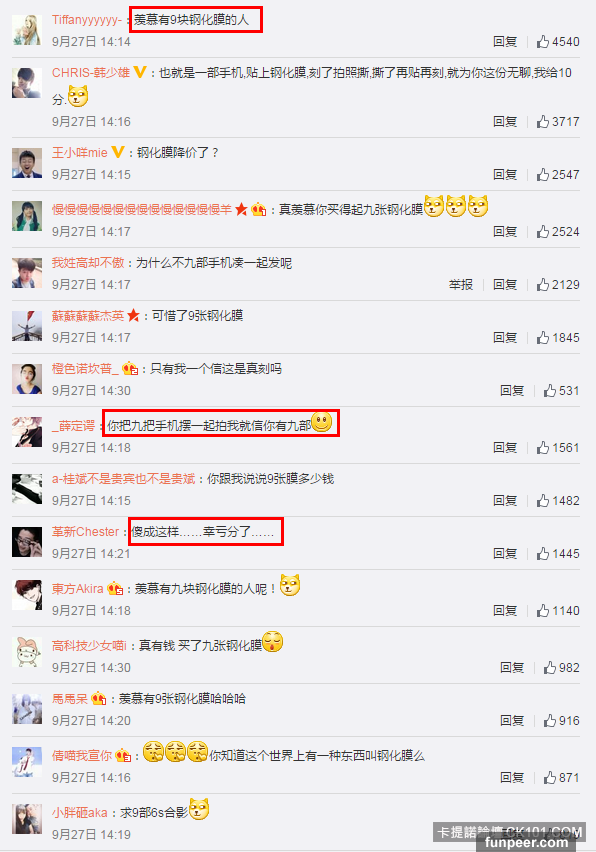Click thumbs-up on 橙色诺坎普_'s comment showing 531
The width and height of the screenshot is (596, 852).
click(550, 391)
